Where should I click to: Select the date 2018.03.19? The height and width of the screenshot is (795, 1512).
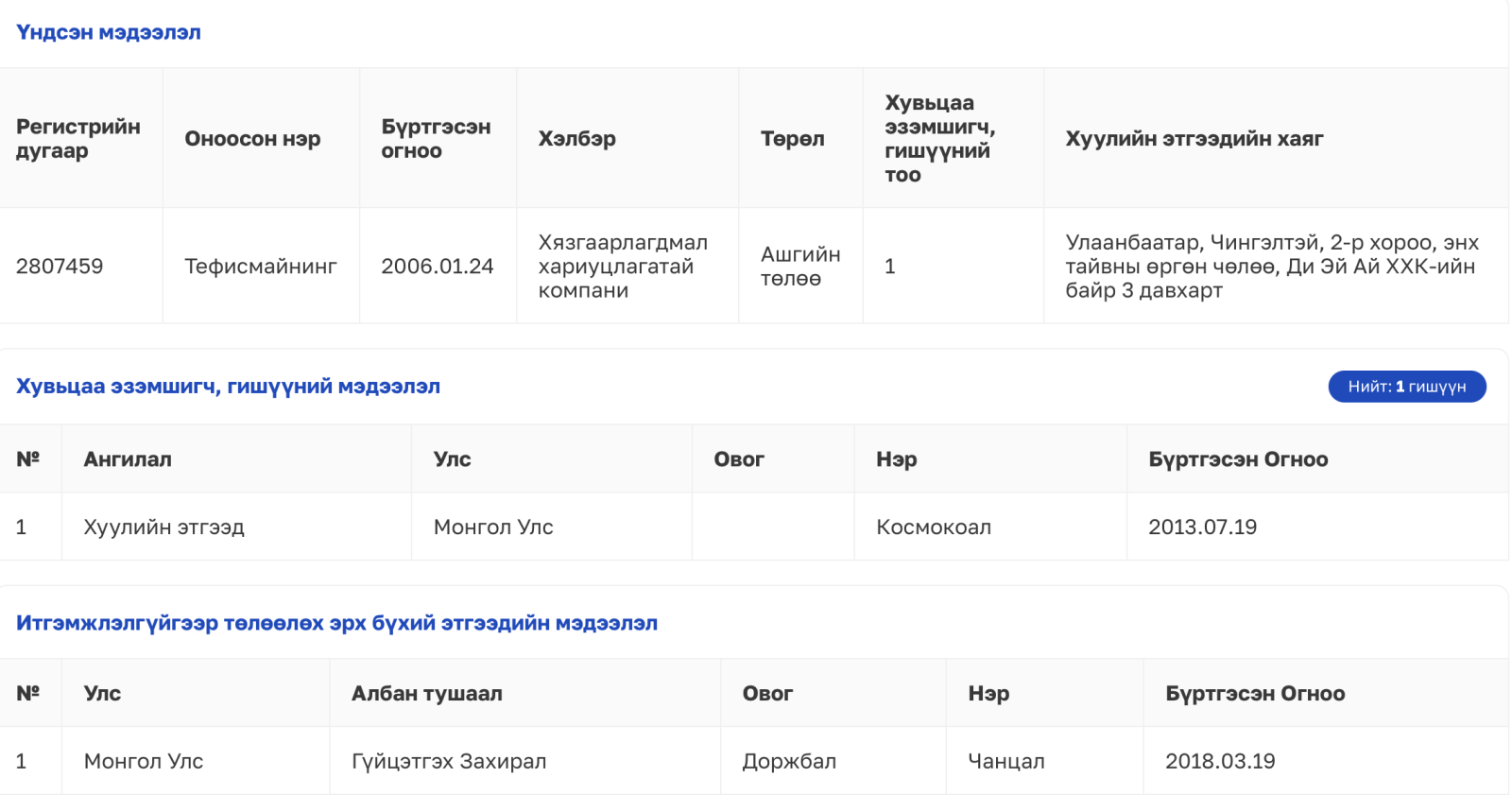(x=1220, y=762)
